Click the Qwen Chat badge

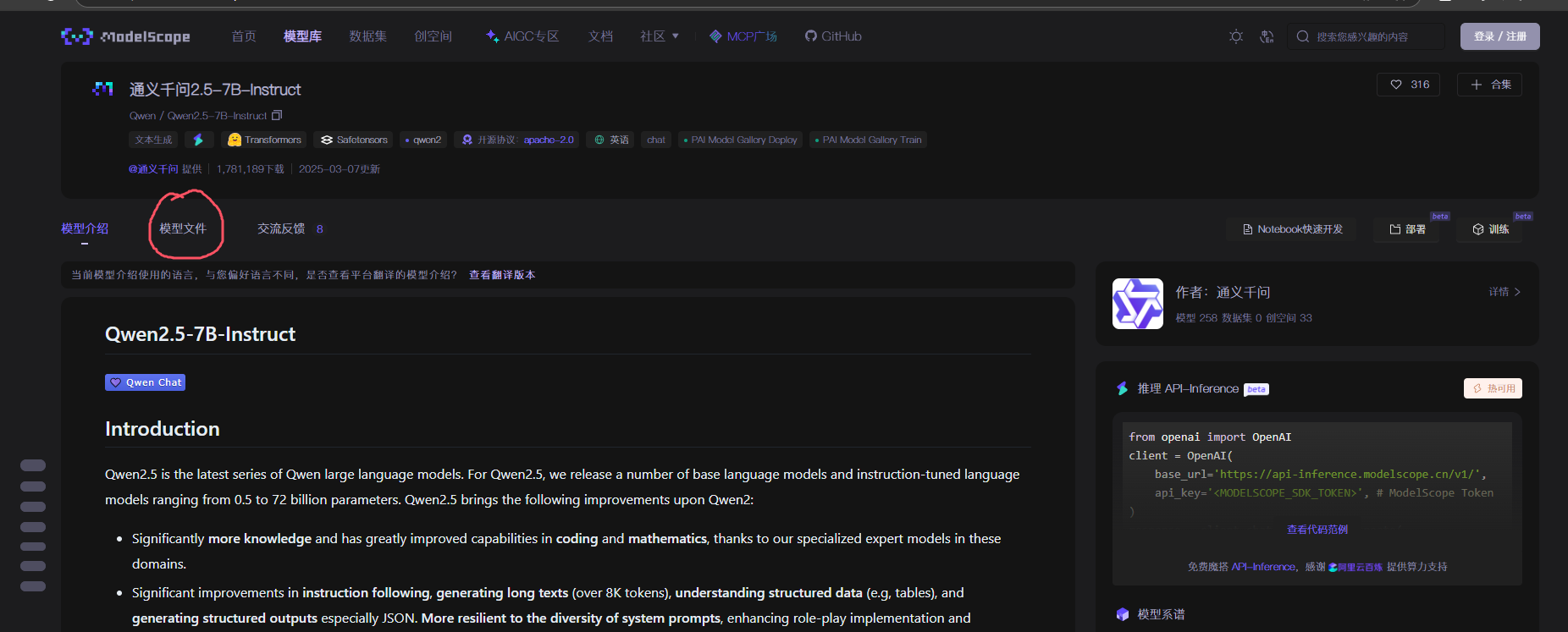pos(146,382)
